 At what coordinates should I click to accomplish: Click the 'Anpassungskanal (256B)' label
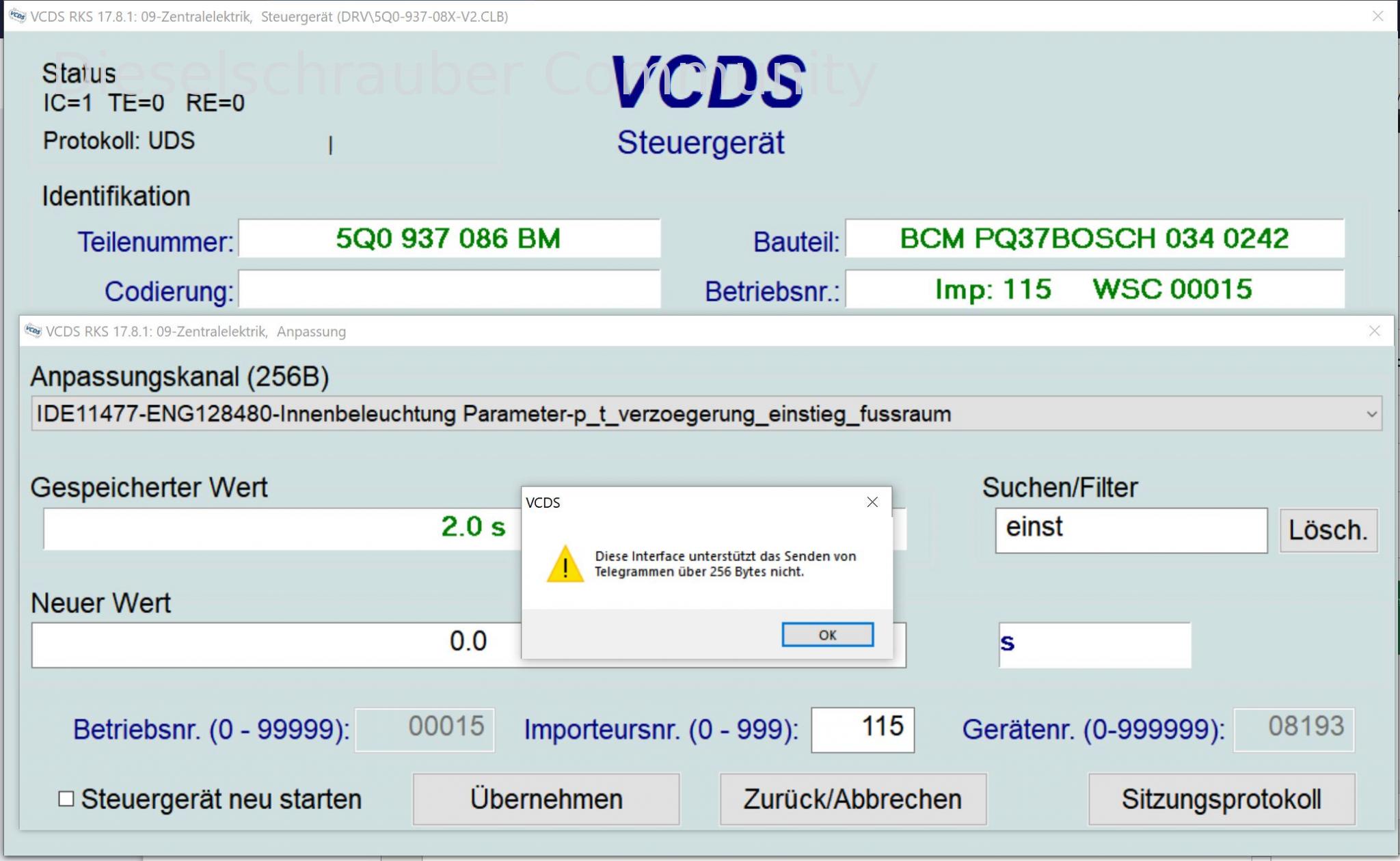pos(180,377)
